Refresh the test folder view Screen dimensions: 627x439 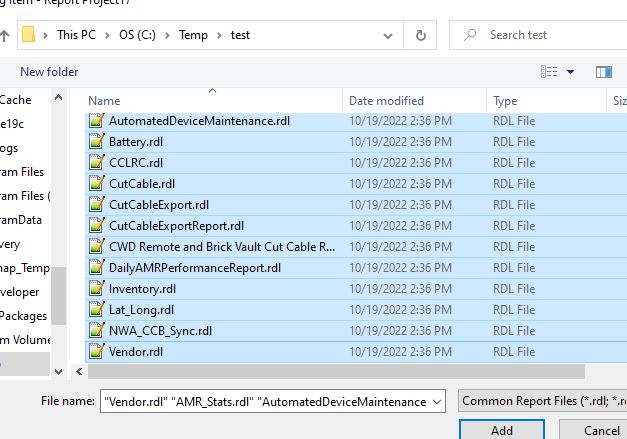(x=420, y=36)
